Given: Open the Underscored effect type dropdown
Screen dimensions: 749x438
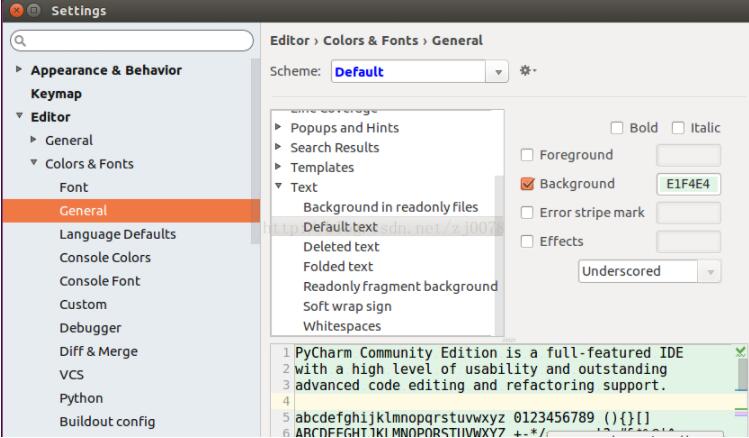Looking at the screenshot, I should [x=649, y=271].
